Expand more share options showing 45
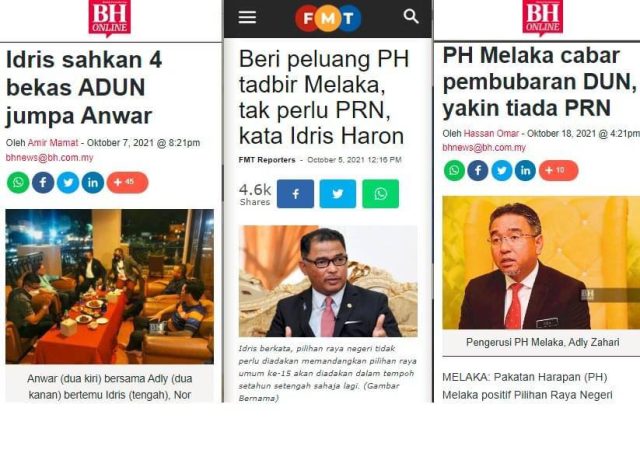 point(127,182)
